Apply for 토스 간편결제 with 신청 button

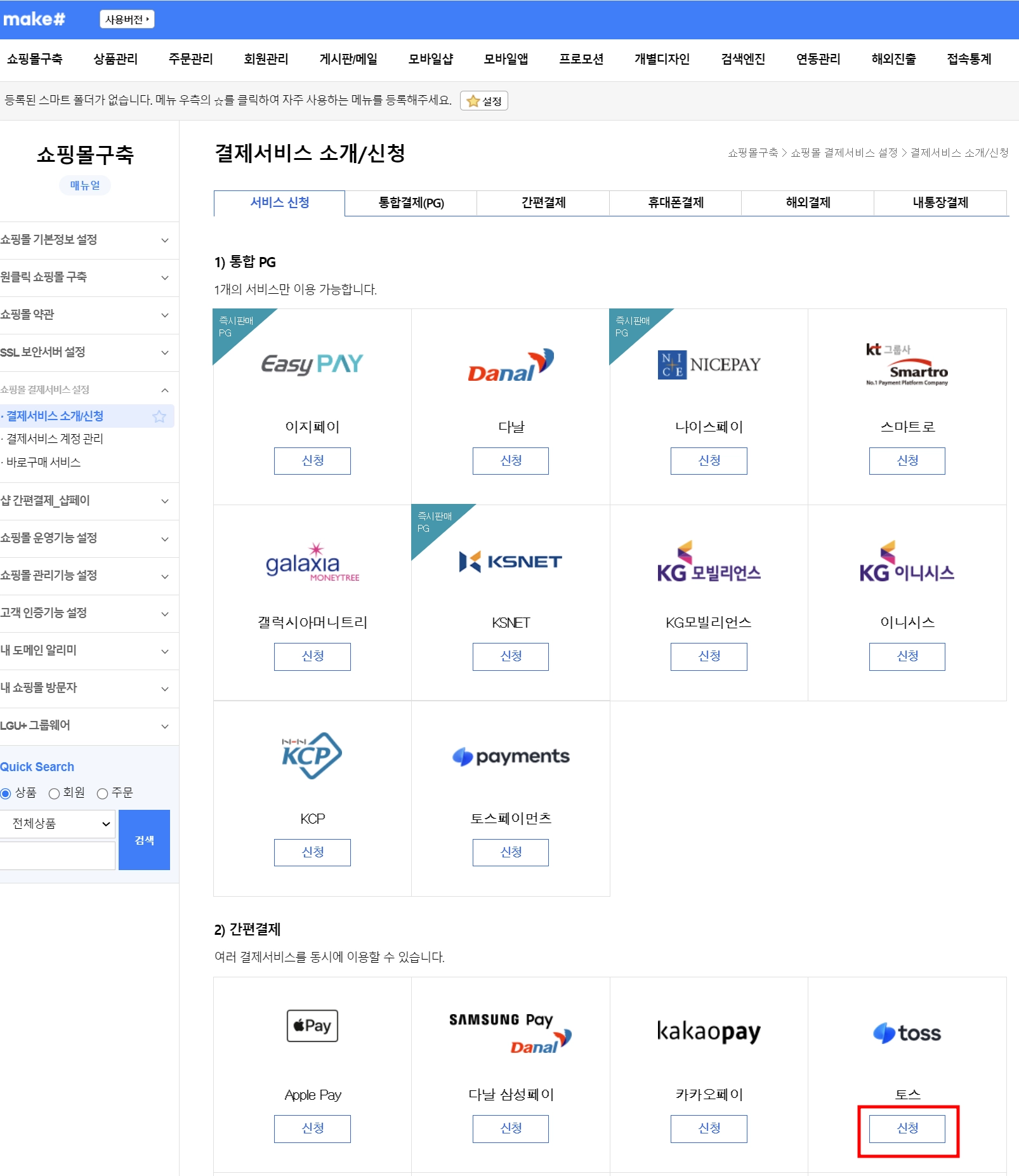pos(907,1129)
